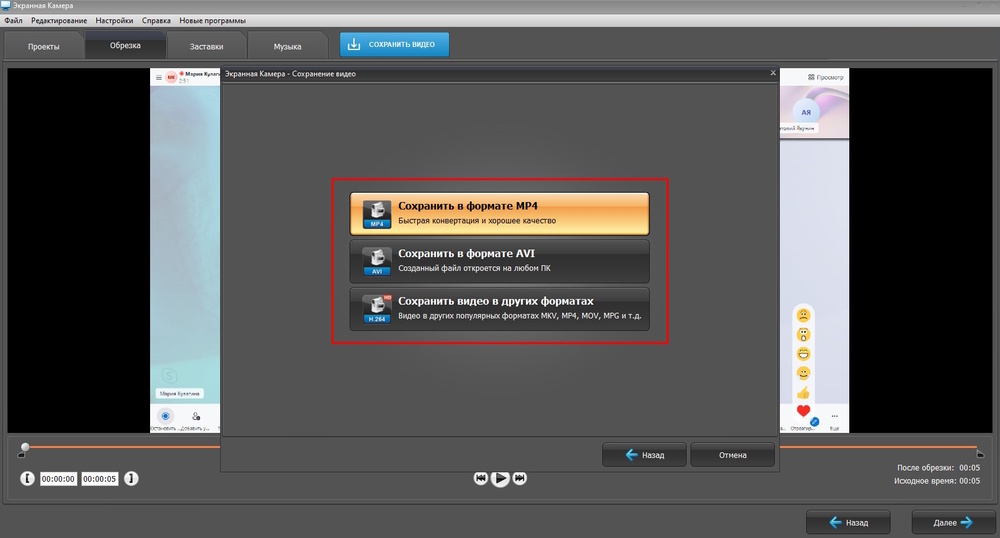1000x538 pixels.
Task: Click the stop recording icon in preview
Action: pyautogui.click(x=165, y=416)
